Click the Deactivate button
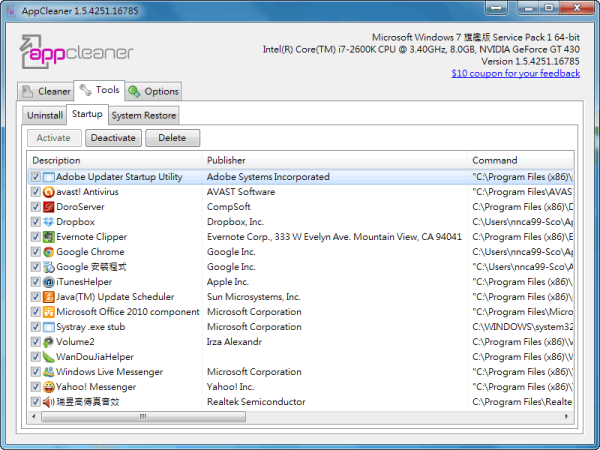Viewport: 600px width, 450px height. 113,138
